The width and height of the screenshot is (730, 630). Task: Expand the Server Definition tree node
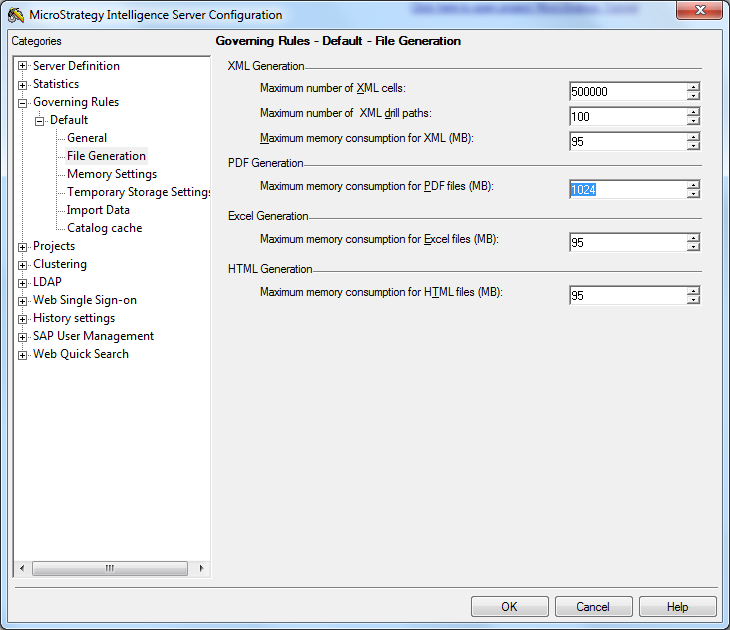pos(23,66)
